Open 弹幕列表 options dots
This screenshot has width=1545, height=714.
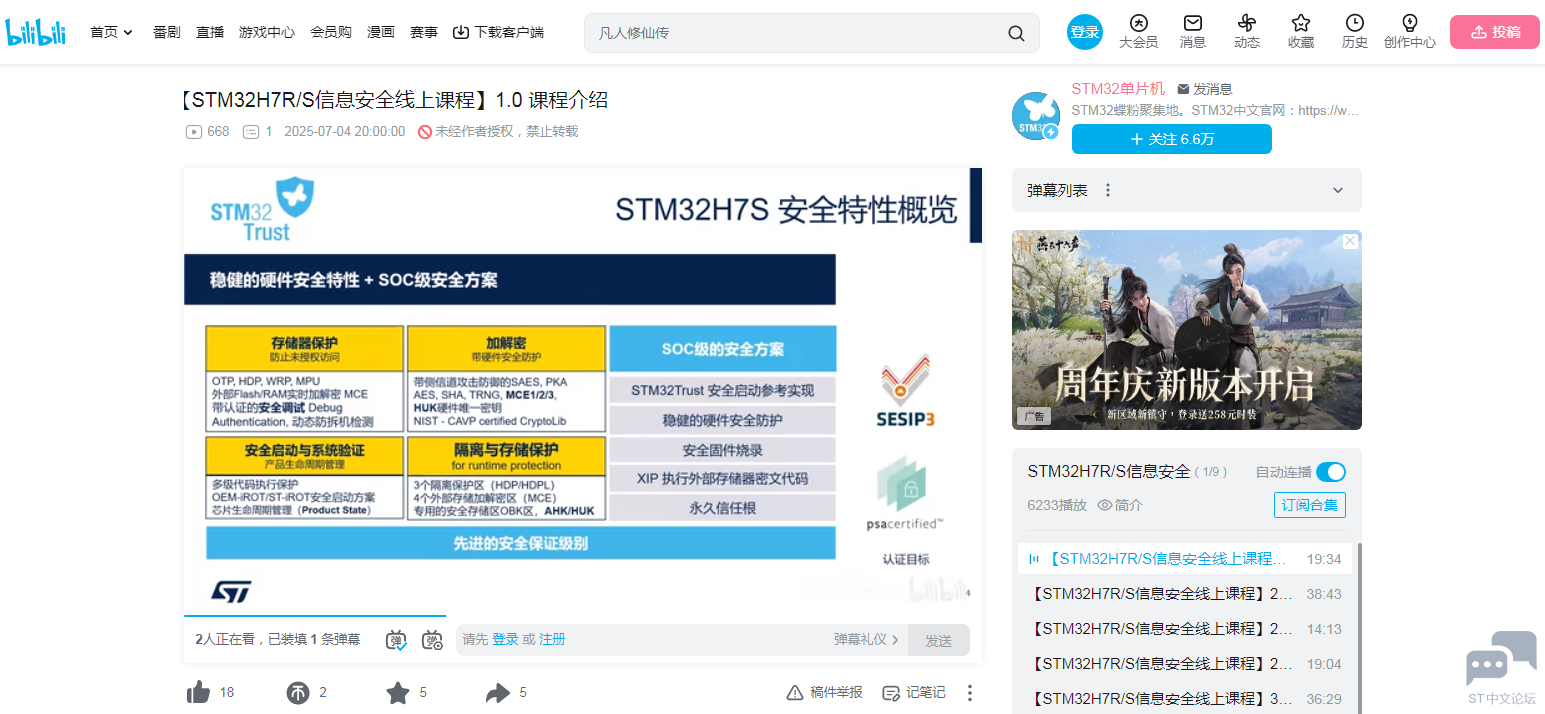[1108, 190]
